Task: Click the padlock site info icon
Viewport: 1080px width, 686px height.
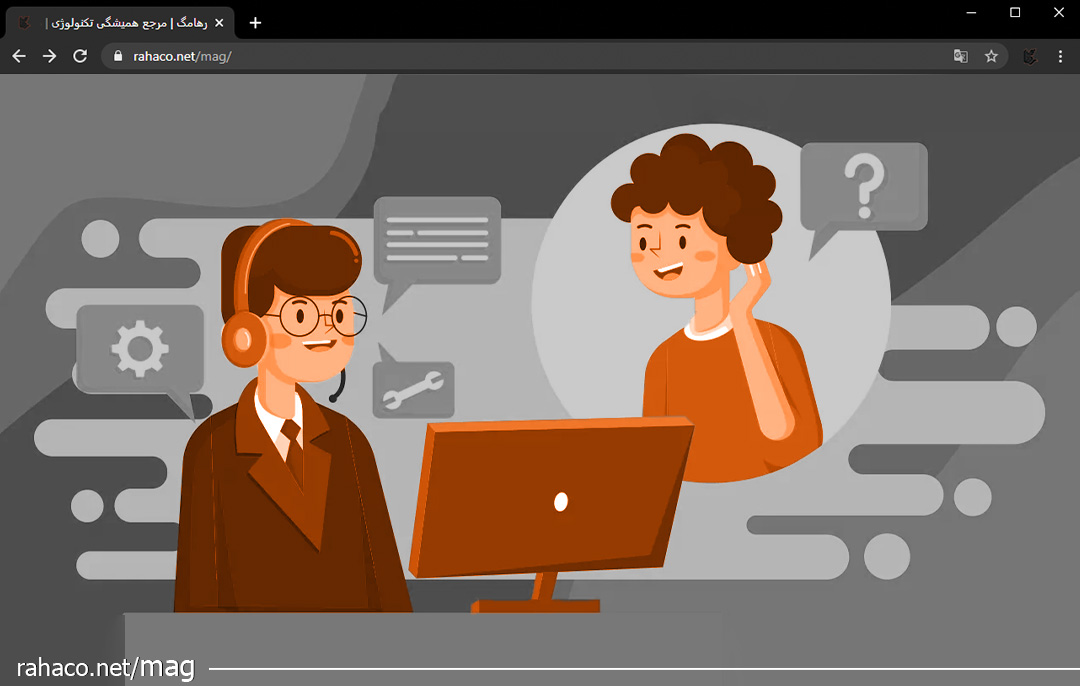Action: pyautogui.click(x=119, y=57)
